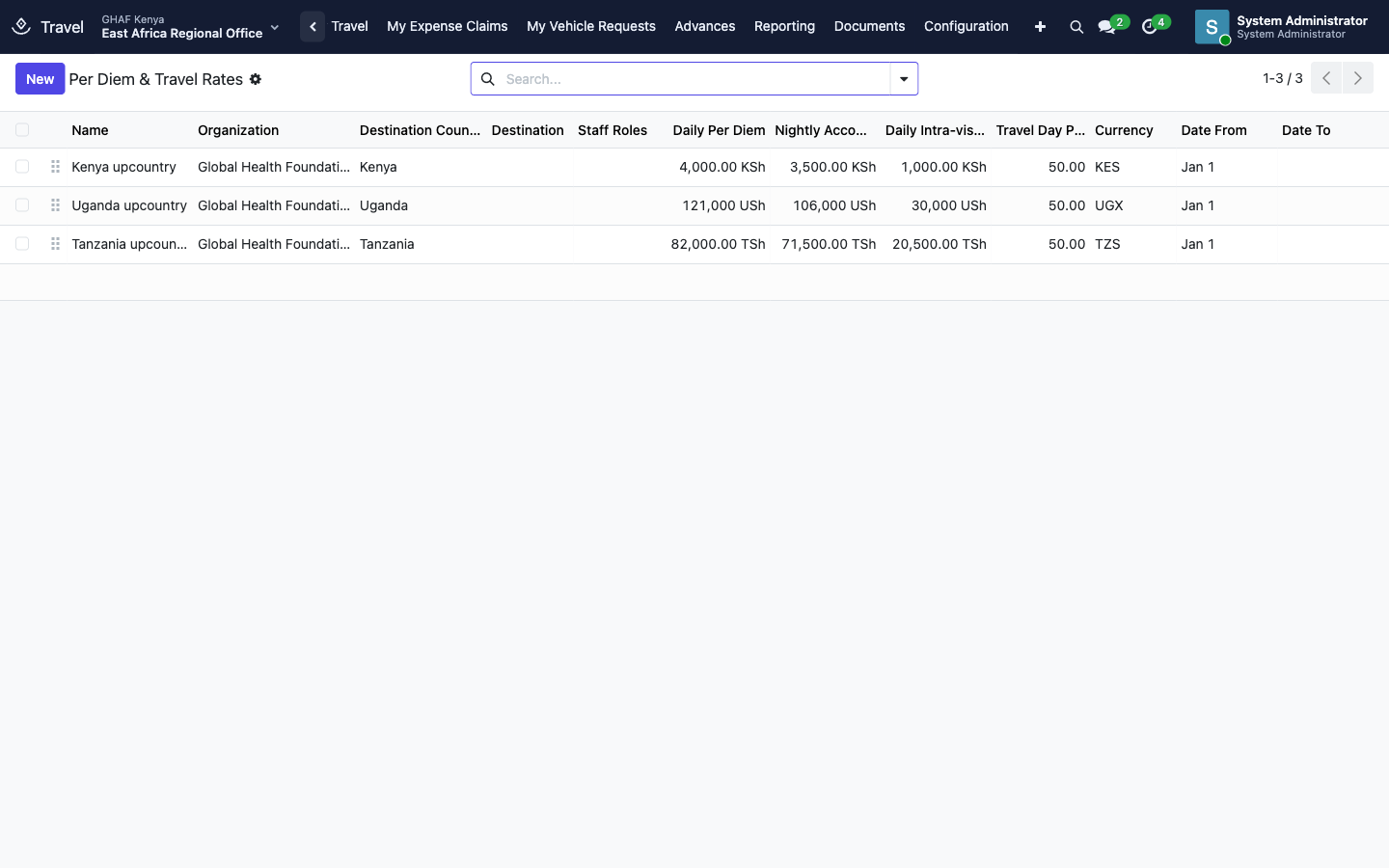Open the Reporting menu
This screenshot has height=868, width=1389.
click(x=784, y=27)
